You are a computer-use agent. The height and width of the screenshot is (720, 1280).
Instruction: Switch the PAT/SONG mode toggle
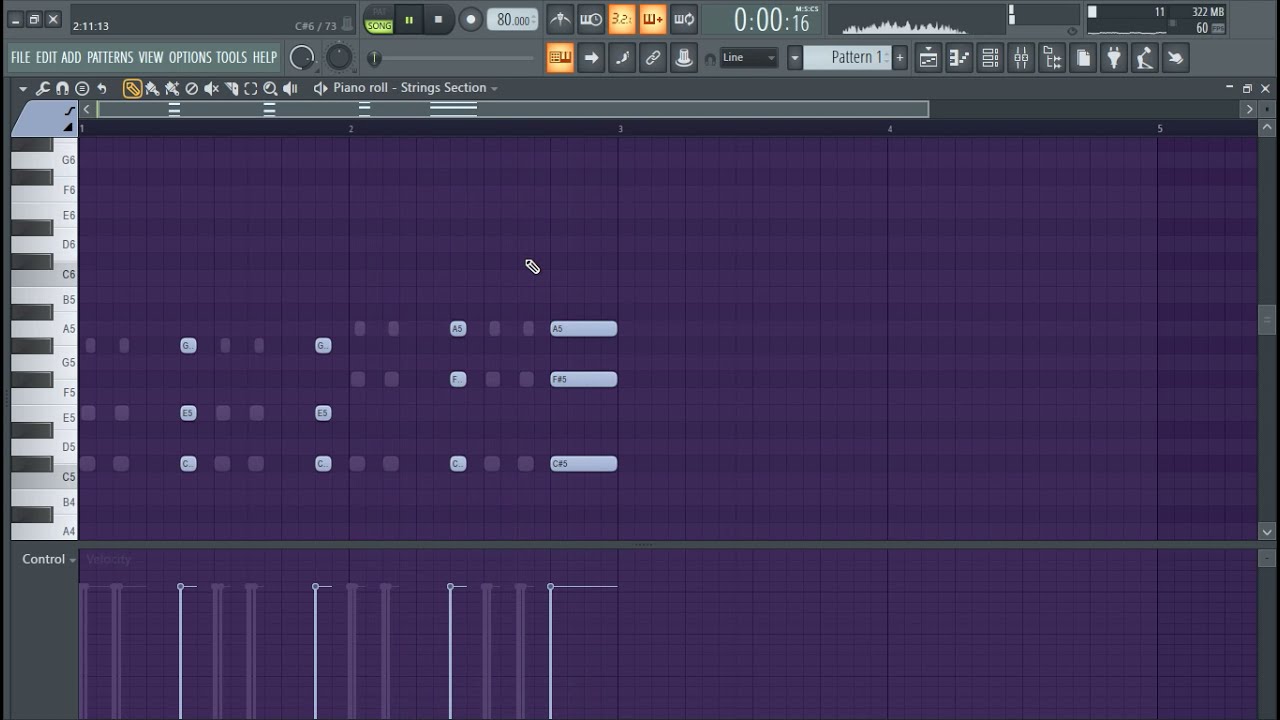[x=379, y=21]
